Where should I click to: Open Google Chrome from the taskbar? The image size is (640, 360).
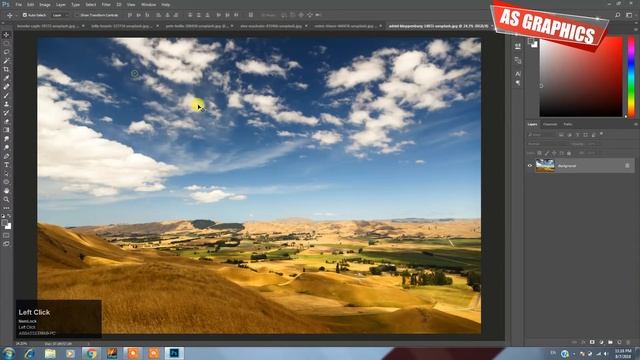tap(91, 353)
